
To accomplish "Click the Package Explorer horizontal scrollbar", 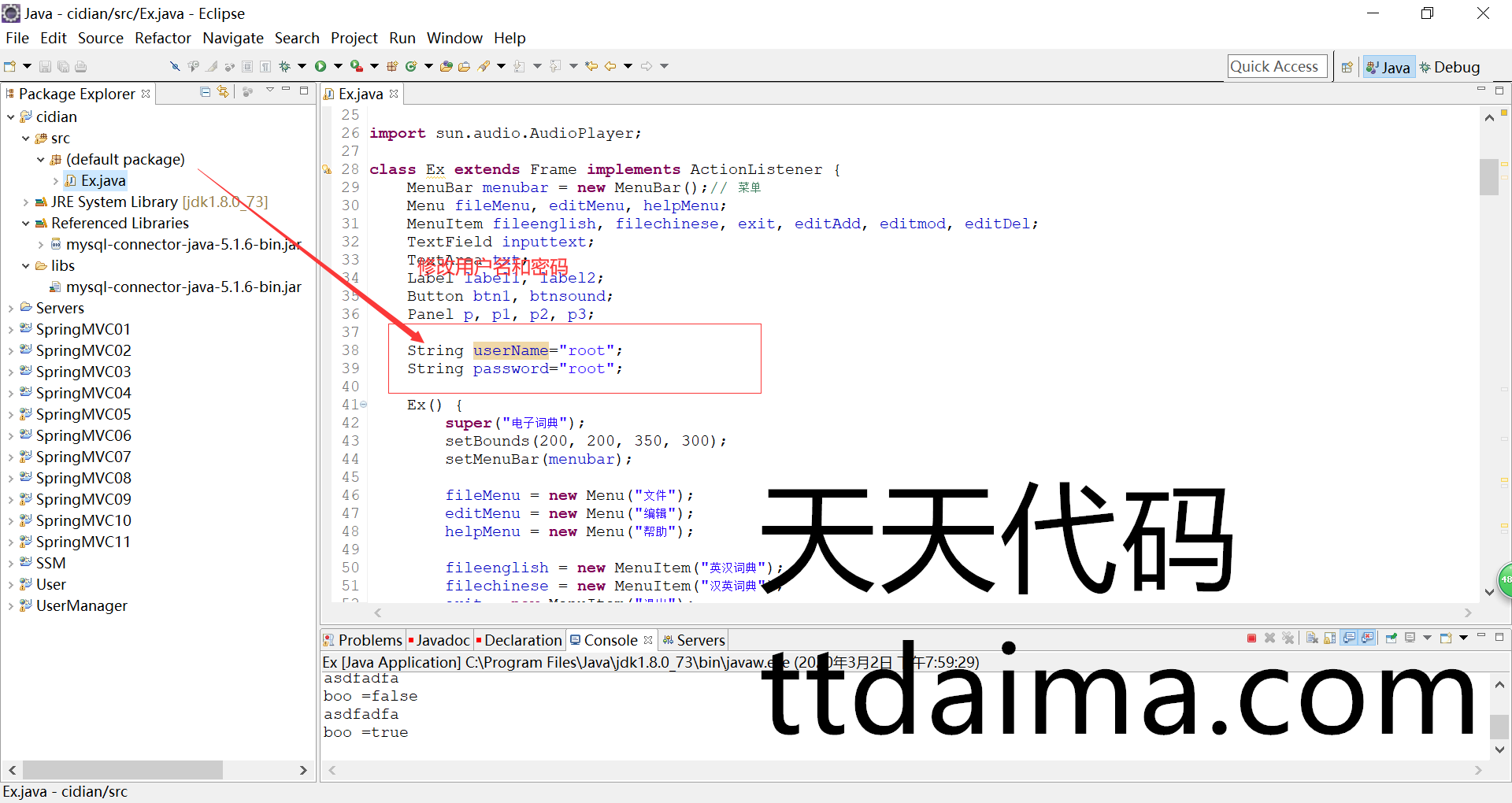I will point(122,769).
